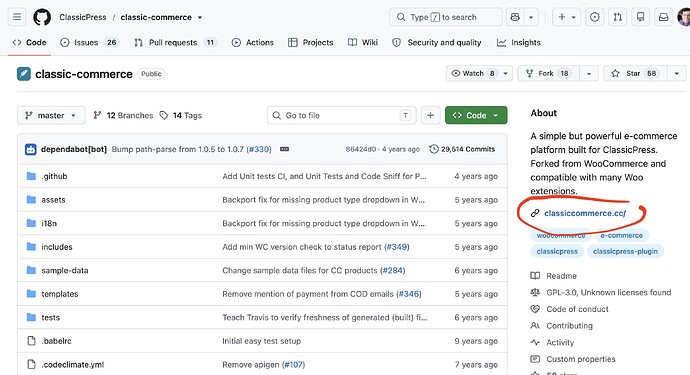The height and width of the screenshot is (375, 690).
Task: Open the hamburger navigation menu
Action: pos(17,17)
